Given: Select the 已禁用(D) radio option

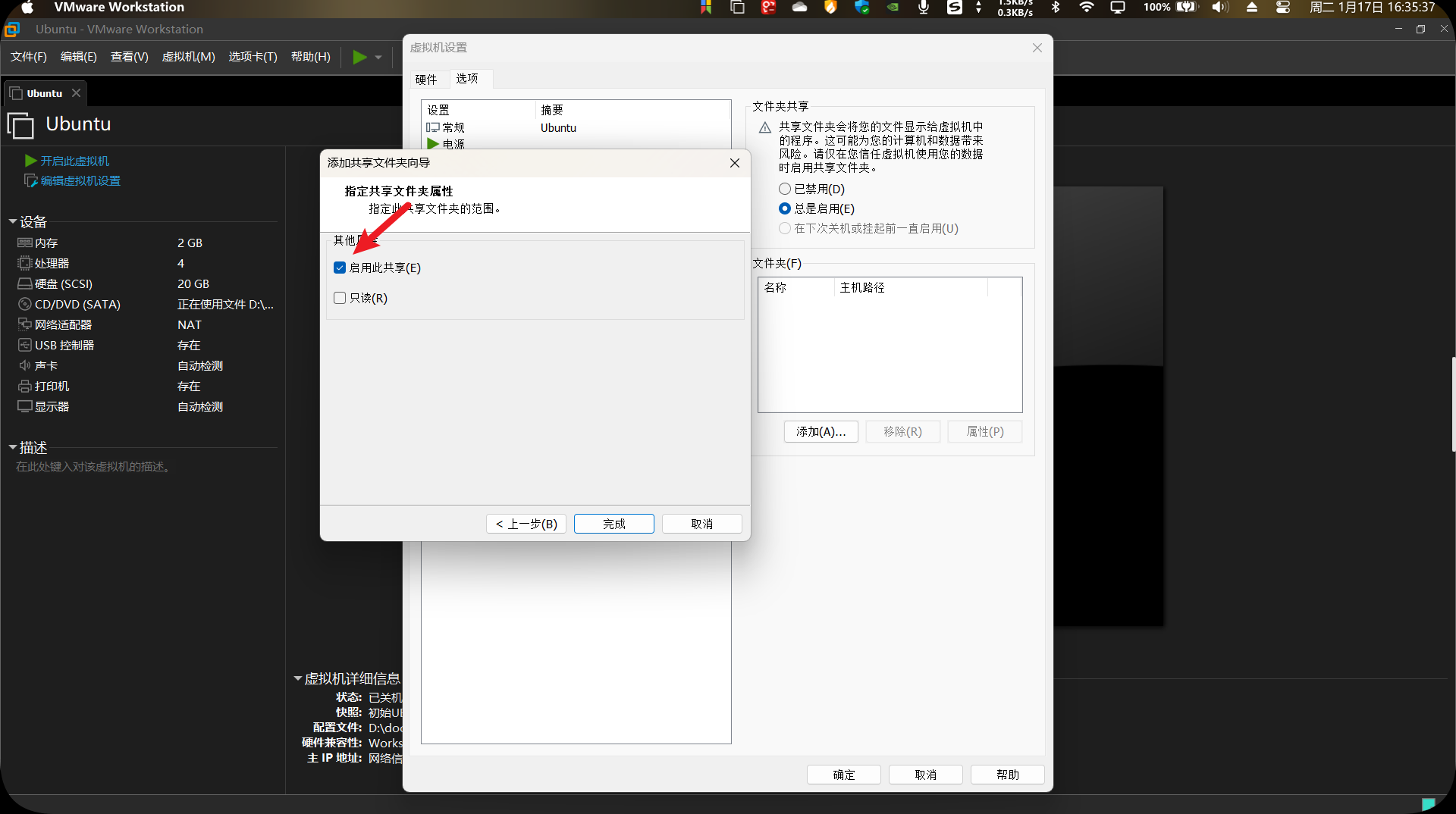Looking at the screenshot, I should (x=785, y=189).
